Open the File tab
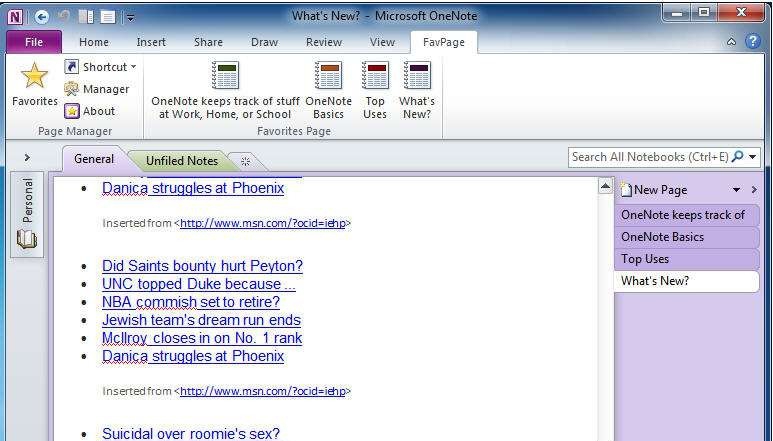This screenshot has height=441, width=773. 34,42
